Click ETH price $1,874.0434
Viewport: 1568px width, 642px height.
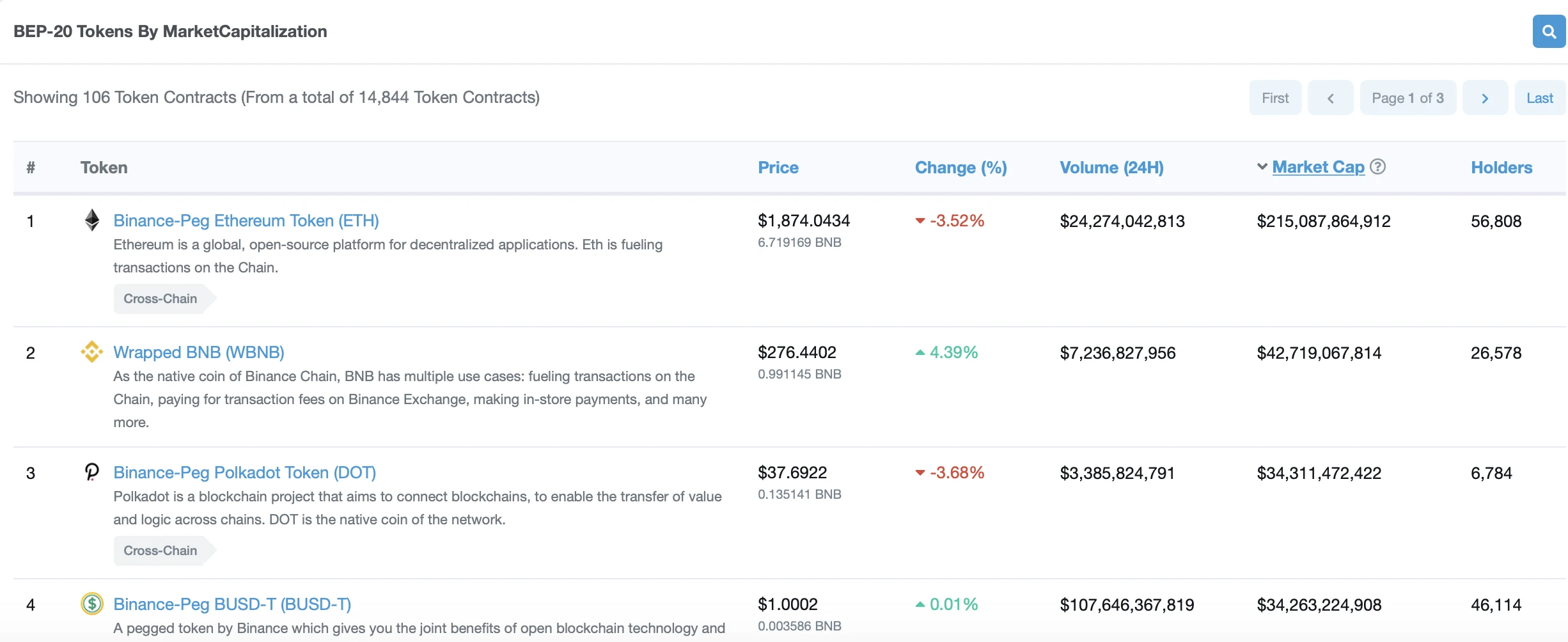pos(804,221)
